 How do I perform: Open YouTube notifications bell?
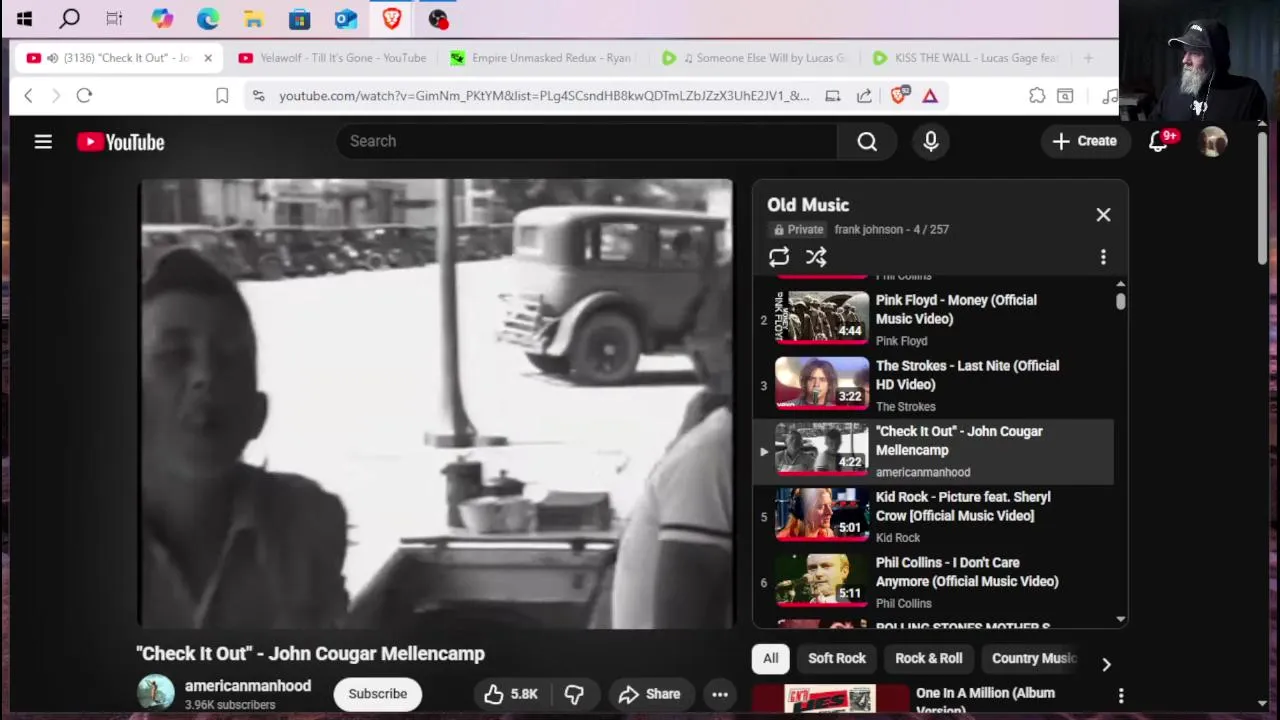tap(1158, 142)
